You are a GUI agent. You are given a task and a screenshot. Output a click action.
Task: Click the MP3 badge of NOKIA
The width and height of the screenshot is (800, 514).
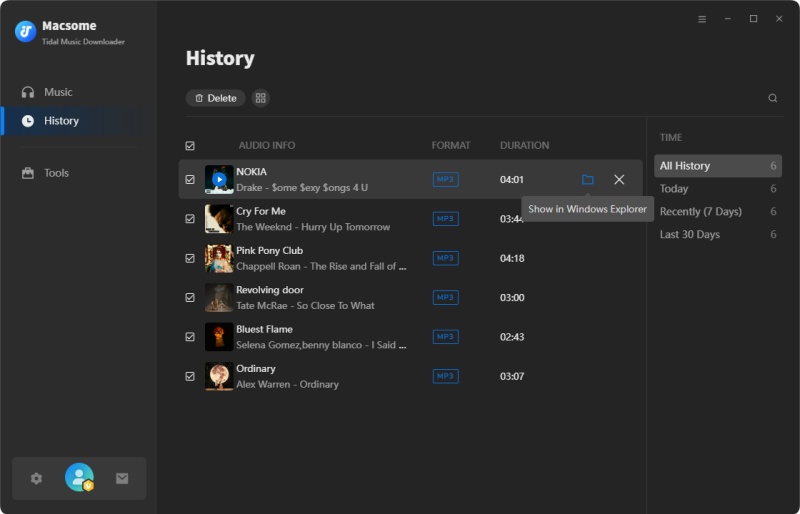[x=445, y=180]
